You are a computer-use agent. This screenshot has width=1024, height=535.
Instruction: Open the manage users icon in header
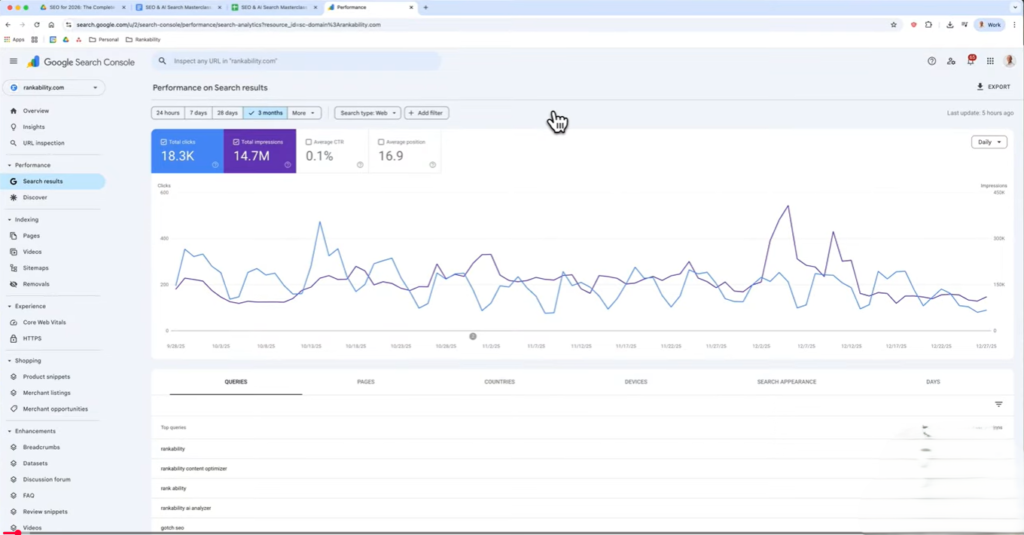(951, 61)
